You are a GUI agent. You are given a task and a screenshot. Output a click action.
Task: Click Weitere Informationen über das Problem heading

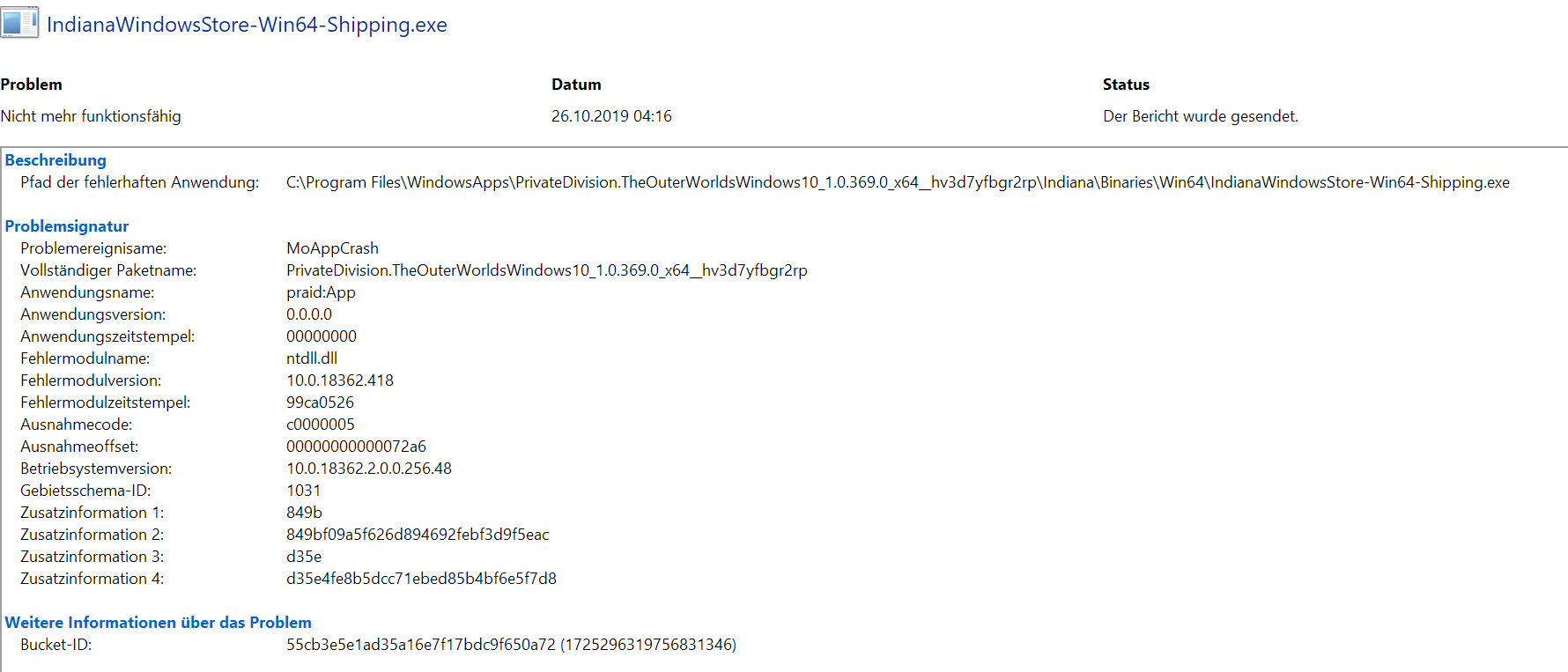(x=159, y=623)
